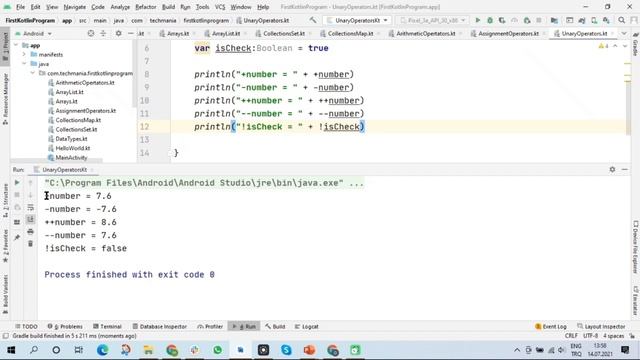Open Project panel settings gear
The height and width of the screenshot is (360, 640).
tap(118, 33)
